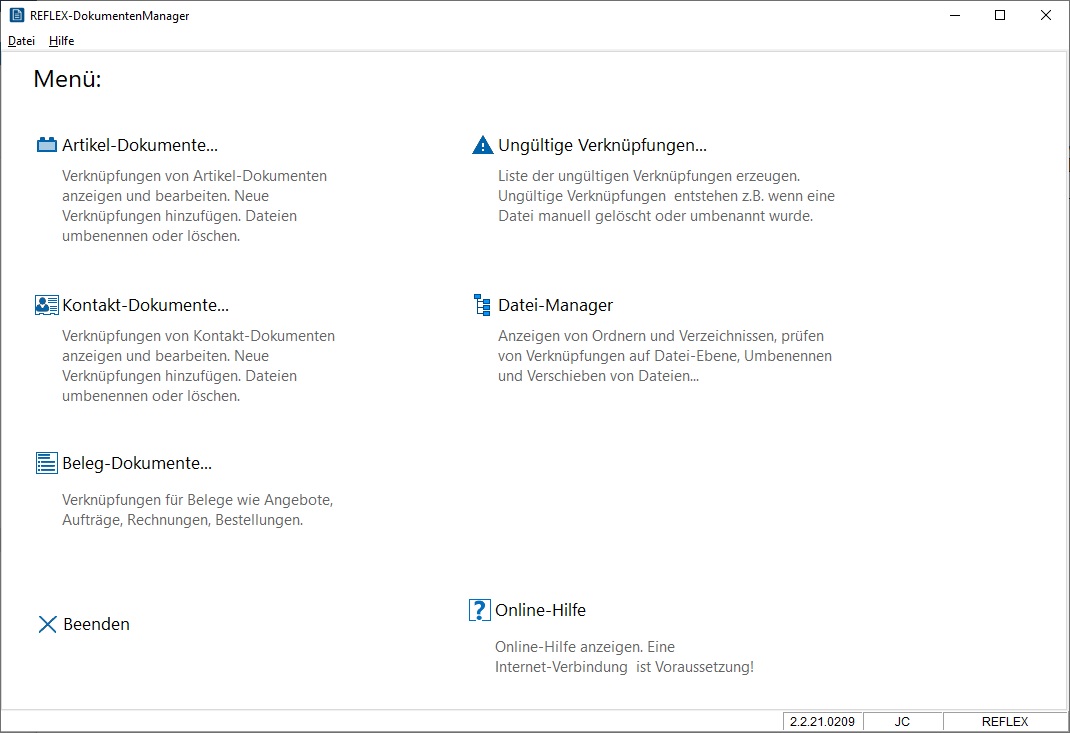Click the Online-Hilfe question mark icon
This screenshot has width=1070, height=733.
[x=480, y=609]
